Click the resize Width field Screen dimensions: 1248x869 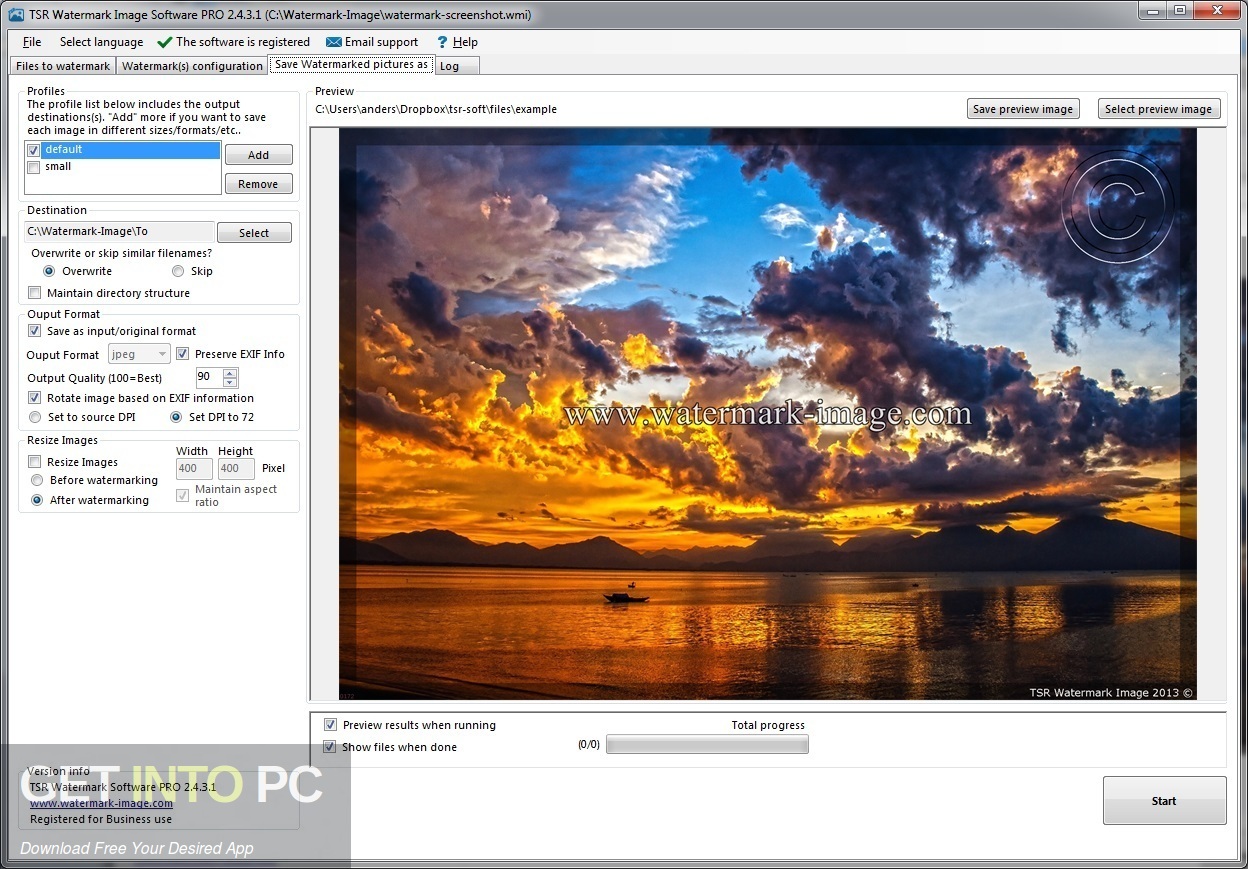click(x=194, y=468)
